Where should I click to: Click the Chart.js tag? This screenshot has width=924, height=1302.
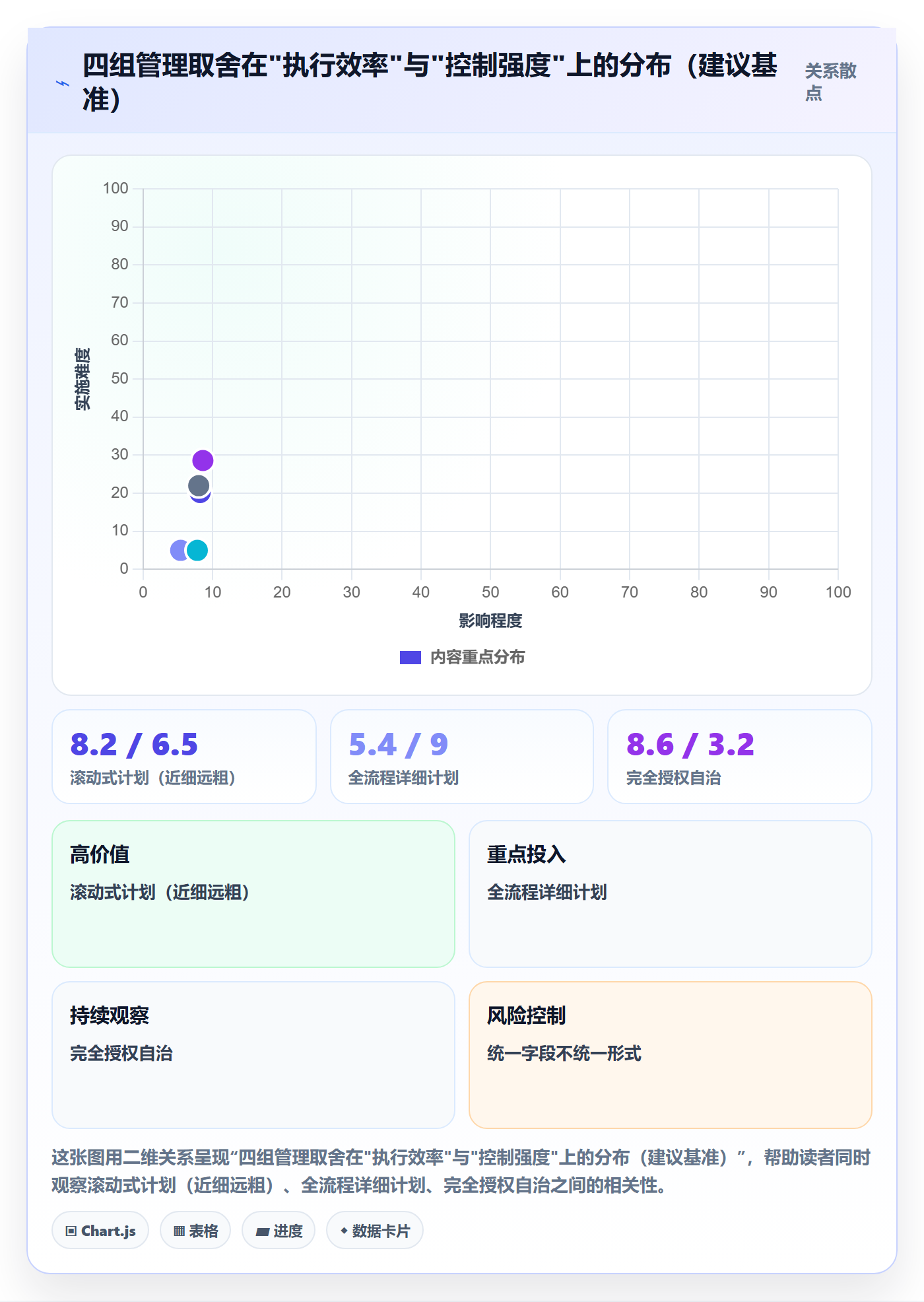pos(100,1231)
